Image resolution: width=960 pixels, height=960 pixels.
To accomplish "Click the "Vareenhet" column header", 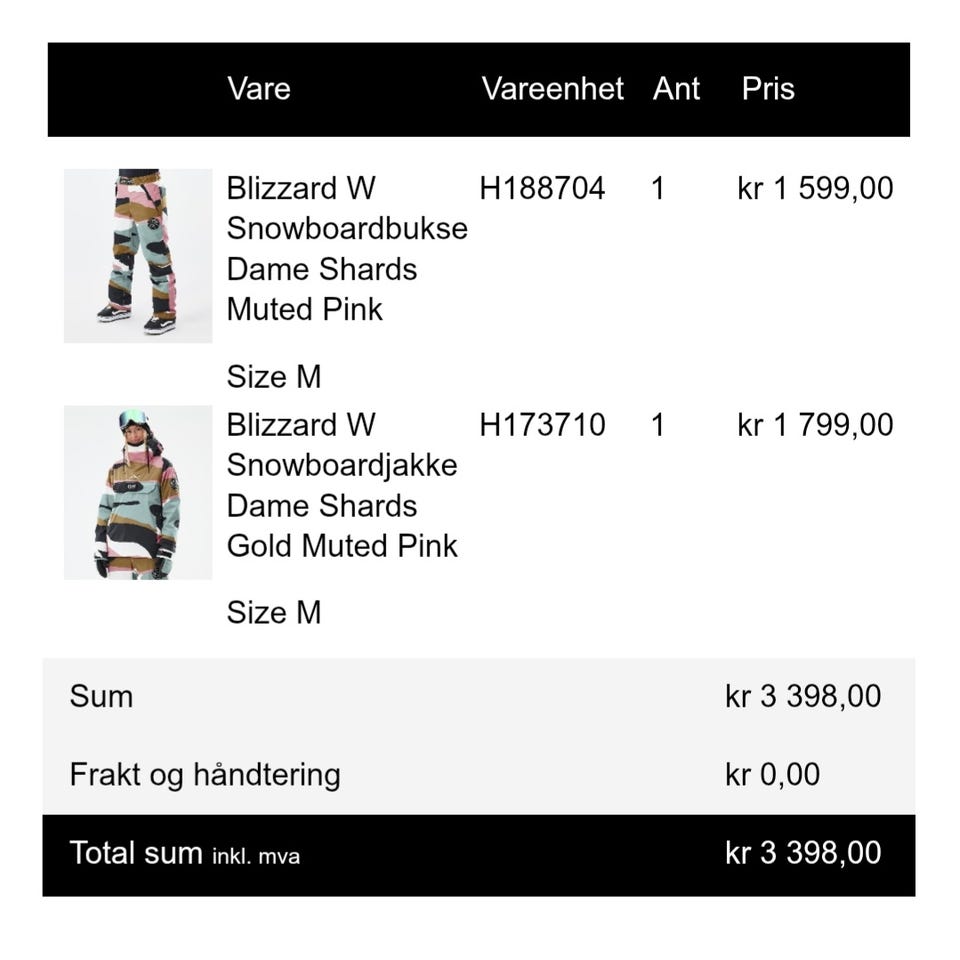I will [x=552, y=88].
